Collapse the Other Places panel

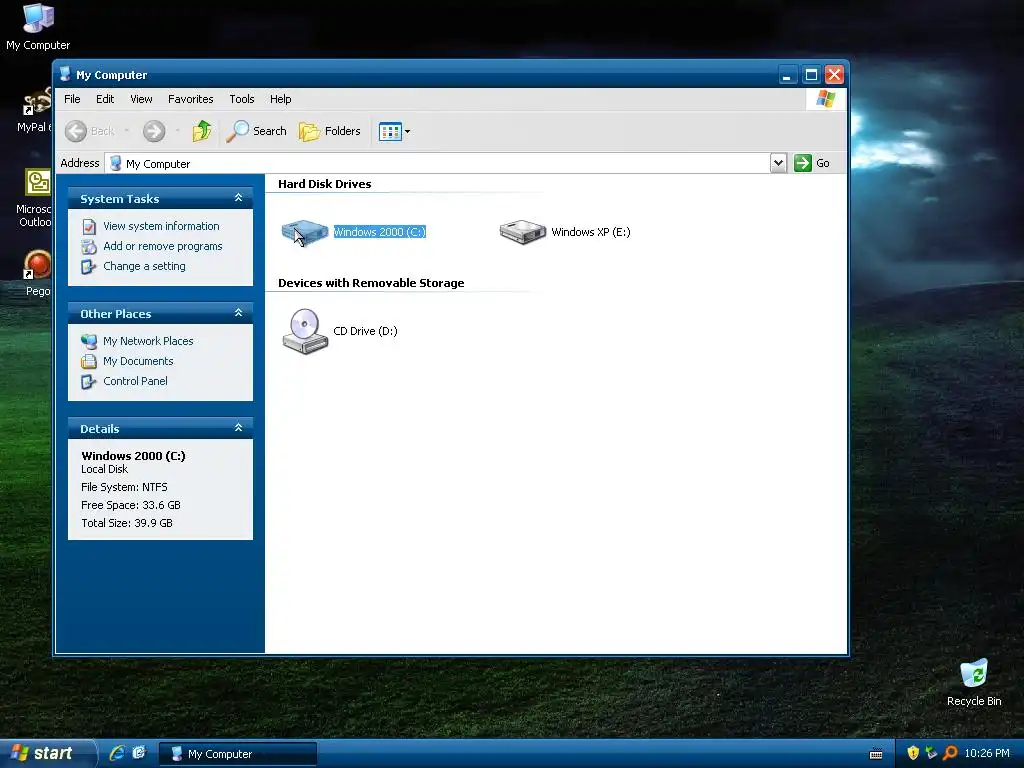click(238, 313)
